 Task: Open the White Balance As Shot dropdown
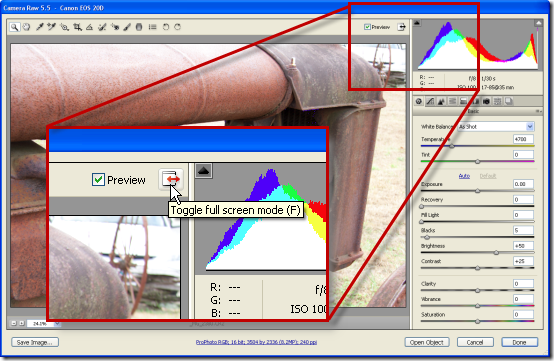[496, 126]
